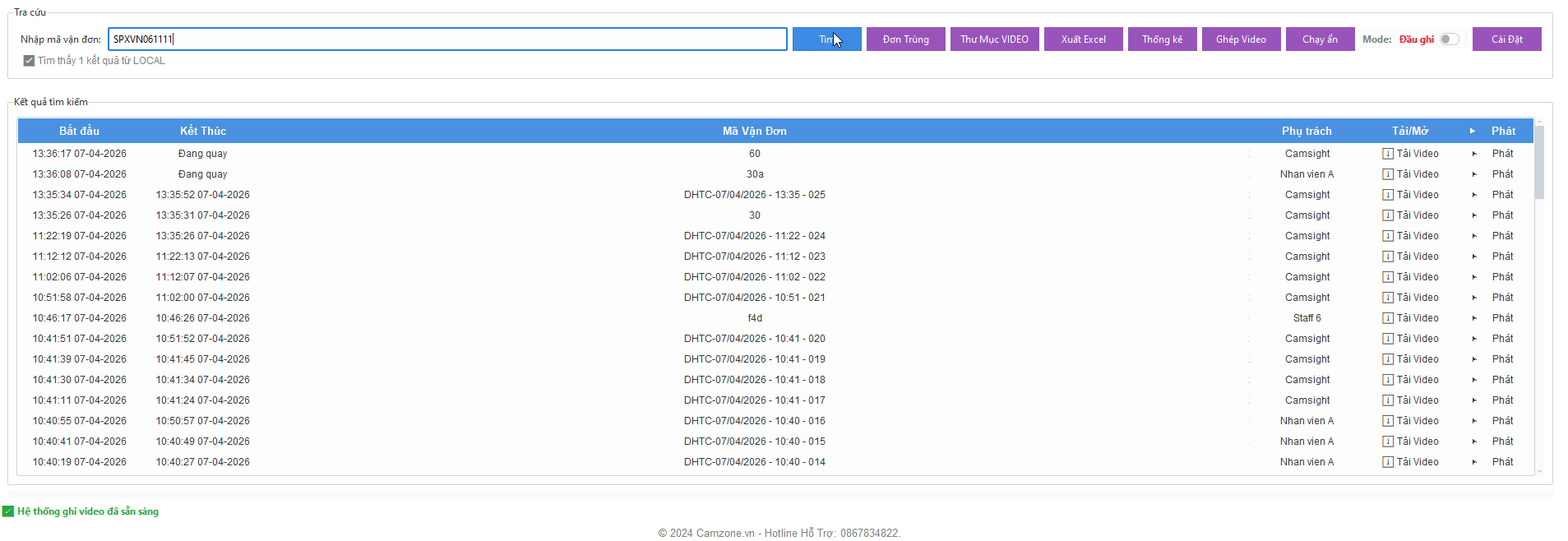Click download icon in the 30a row
Viewport: 1568px width, 541px height.
(x=1388, y=174)
